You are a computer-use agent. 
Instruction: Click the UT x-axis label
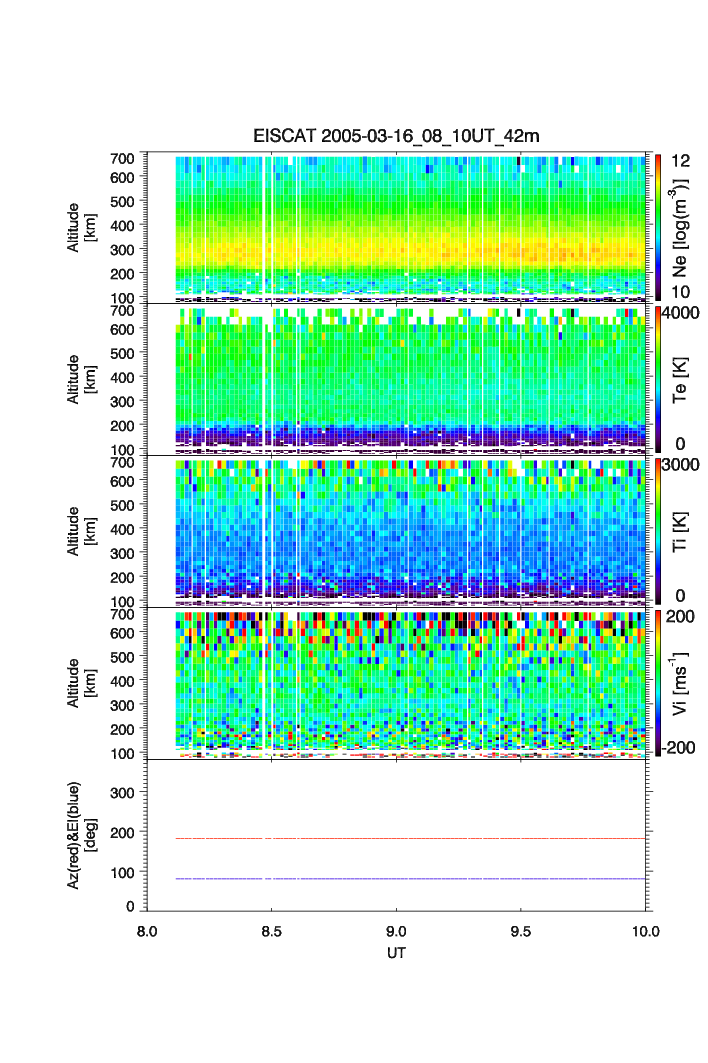point(396,953)
